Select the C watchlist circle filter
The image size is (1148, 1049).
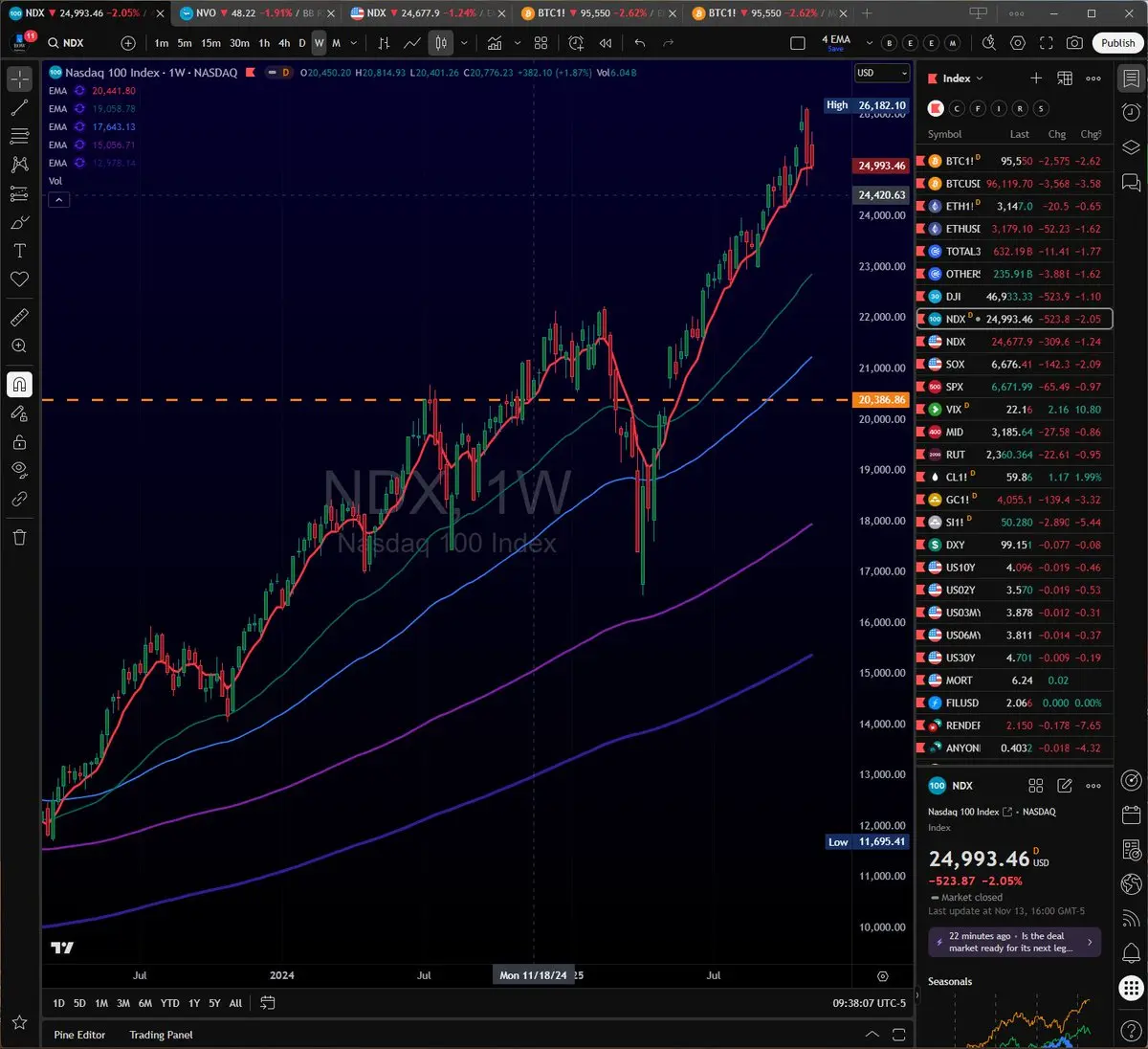click(x=957, y=108)
